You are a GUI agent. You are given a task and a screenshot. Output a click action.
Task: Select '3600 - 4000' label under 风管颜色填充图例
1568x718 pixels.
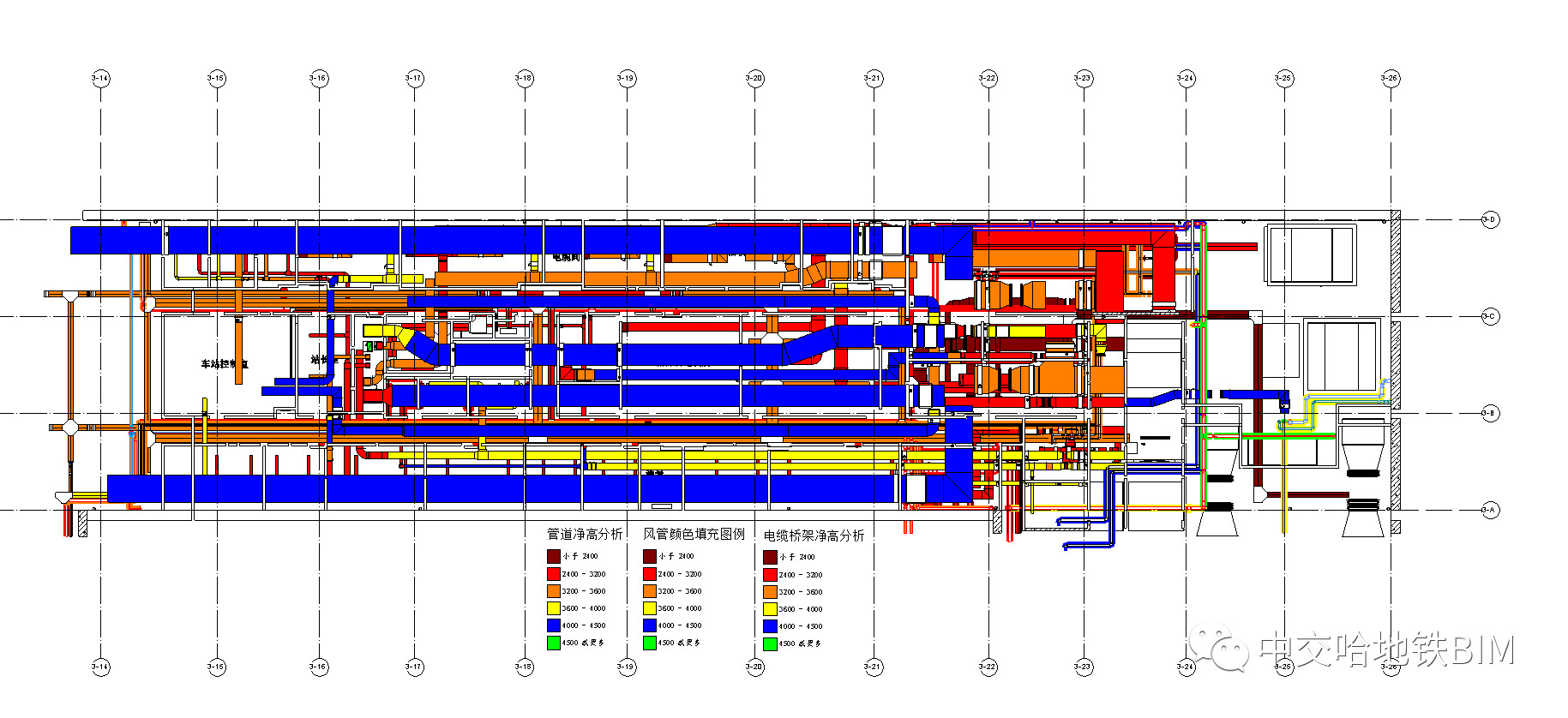point(680,608)
